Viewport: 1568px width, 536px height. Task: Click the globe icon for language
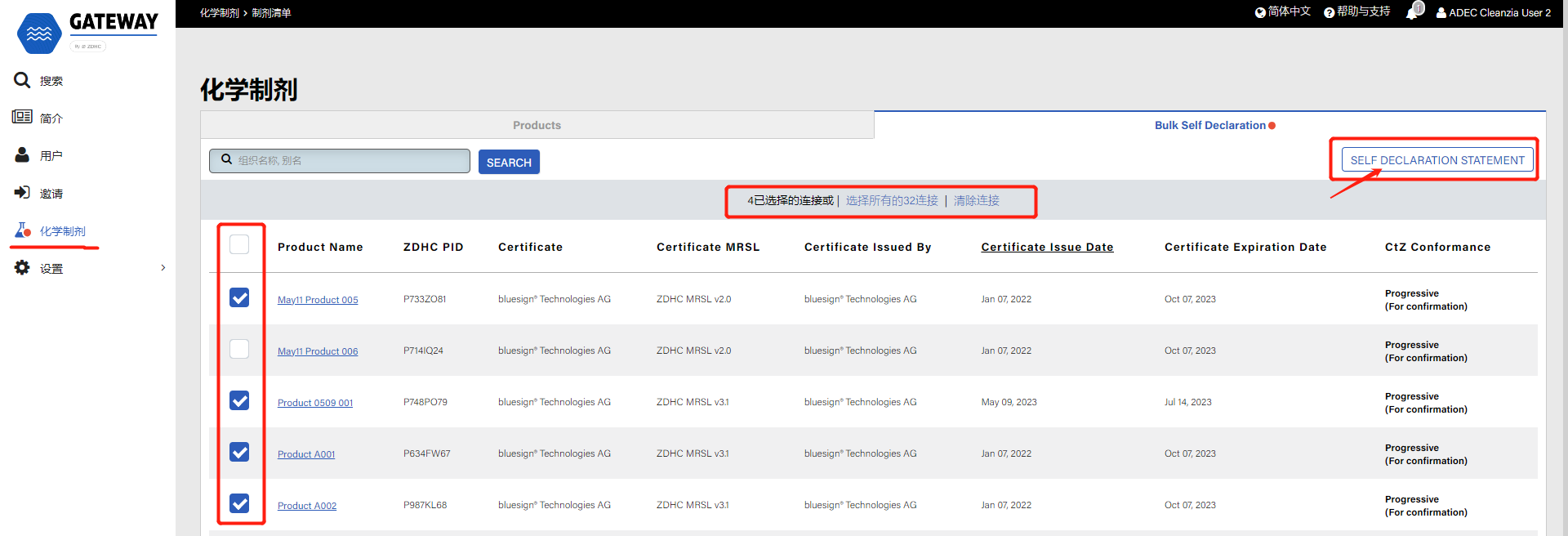click(x=1260, y=12)
